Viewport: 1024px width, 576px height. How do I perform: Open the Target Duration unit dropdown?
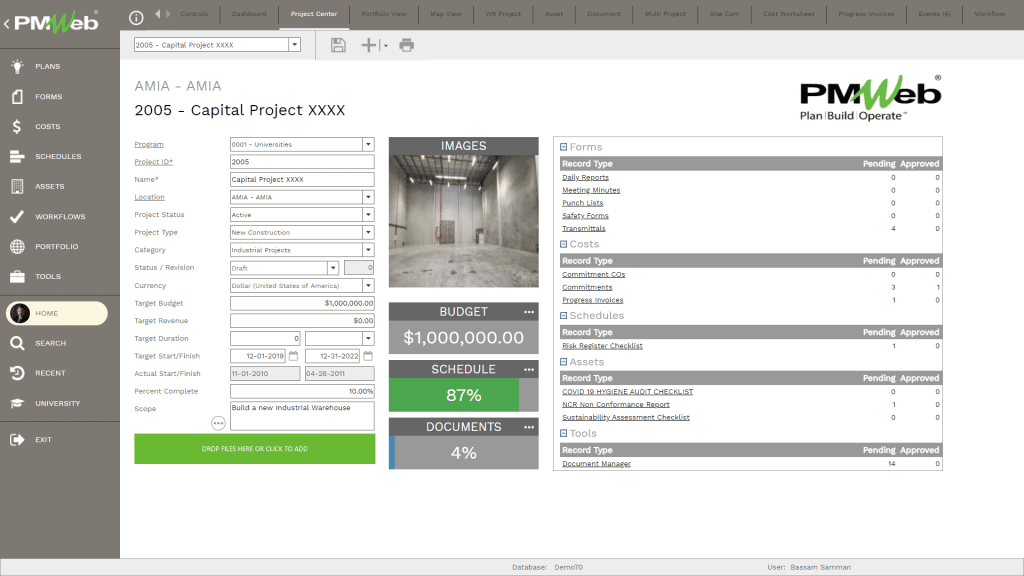368,338
